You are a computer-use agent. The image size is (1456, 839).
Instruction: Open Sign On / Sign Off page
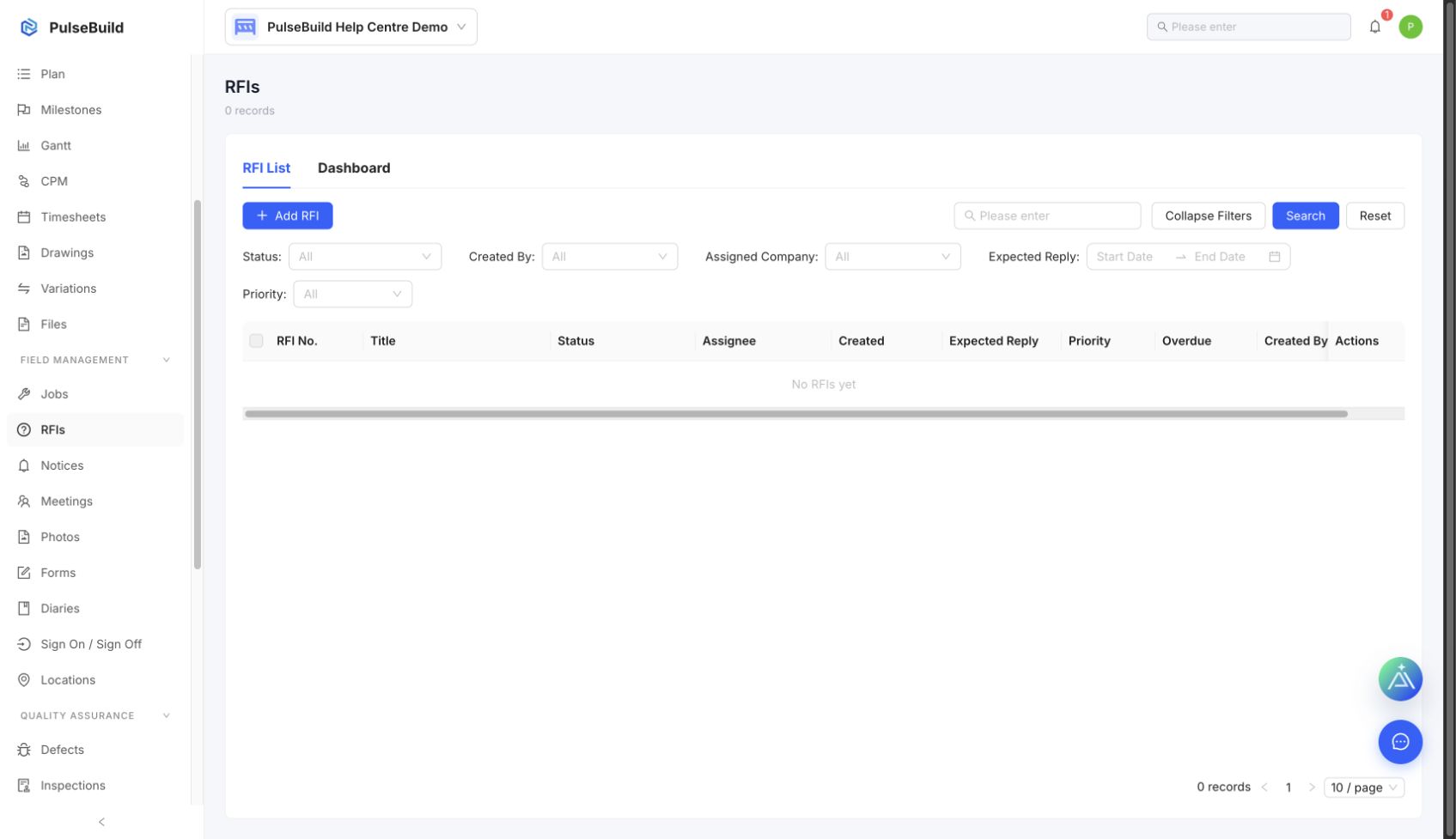point(94,644)
